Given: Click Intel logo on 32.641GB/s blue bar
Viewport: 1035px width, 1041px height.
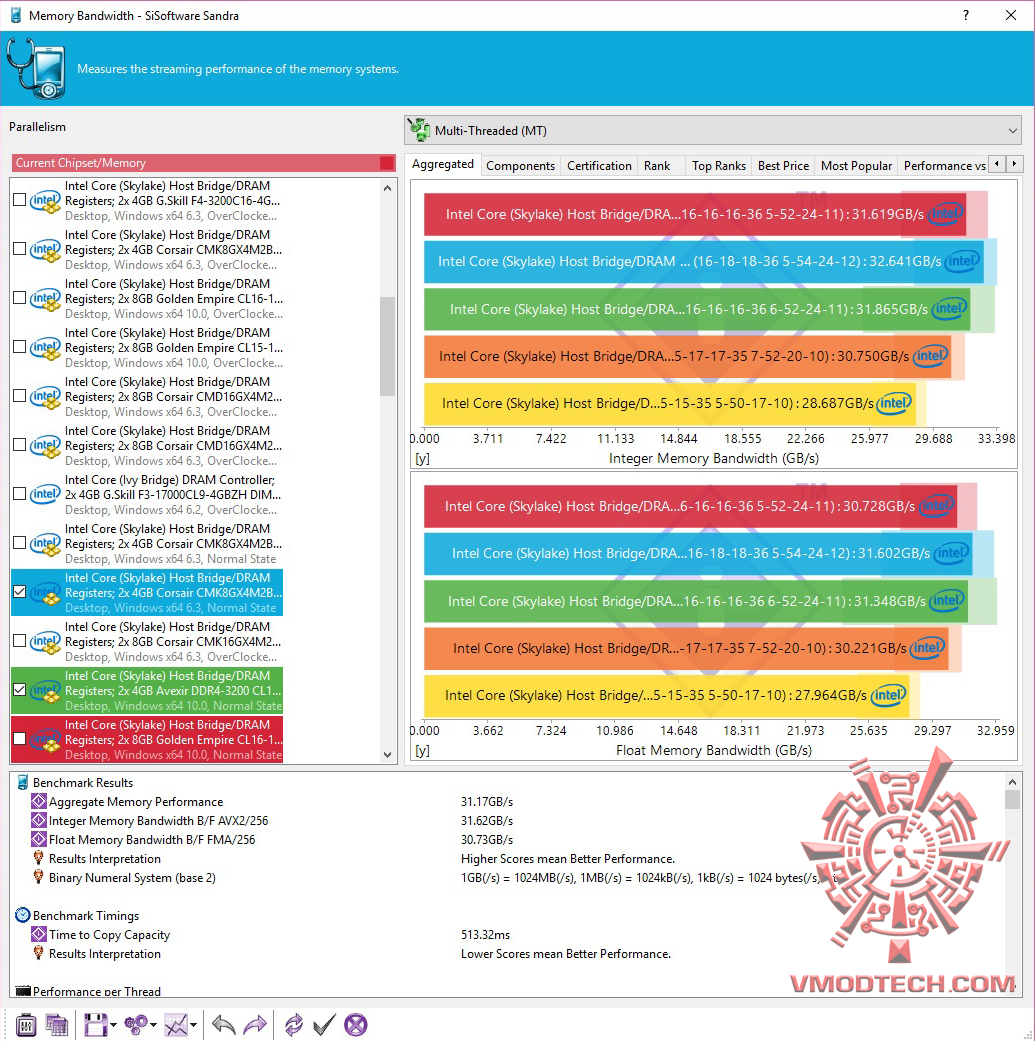Looking at the screenshot, I should pyautogui.click(x=962, y=261).
